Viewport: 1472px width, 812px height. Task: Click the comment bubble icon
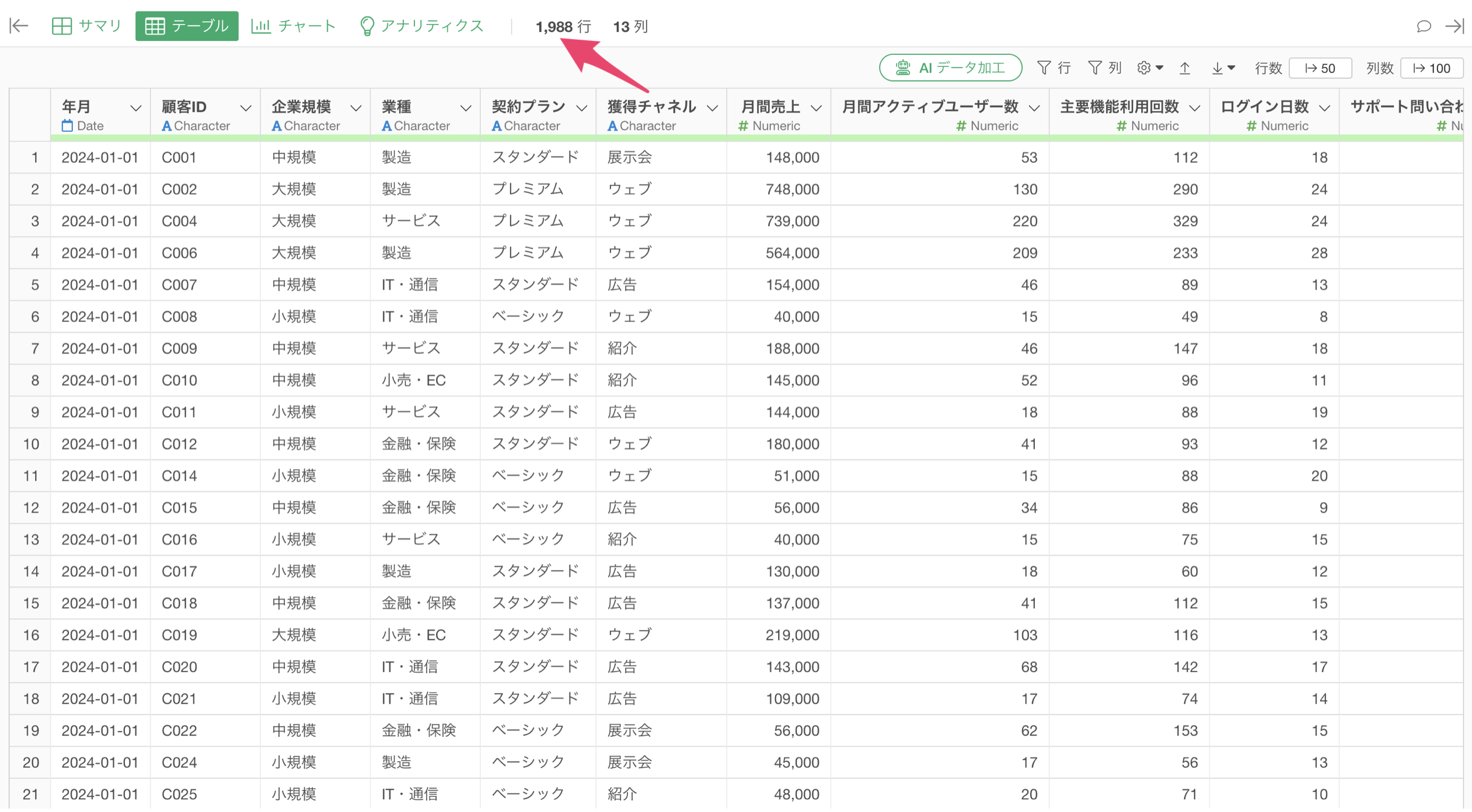coord(1423,26)
